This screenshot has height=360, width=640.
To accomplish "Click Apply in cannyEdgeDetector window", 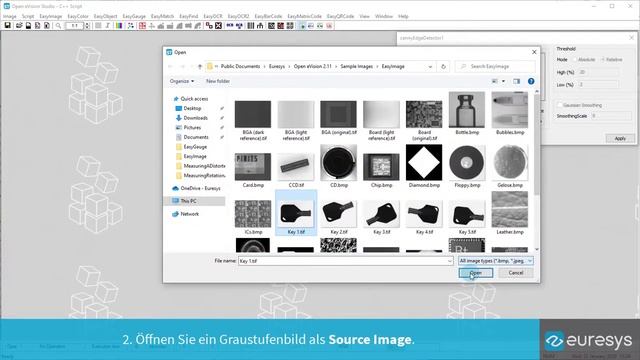I will pos(620,138).
